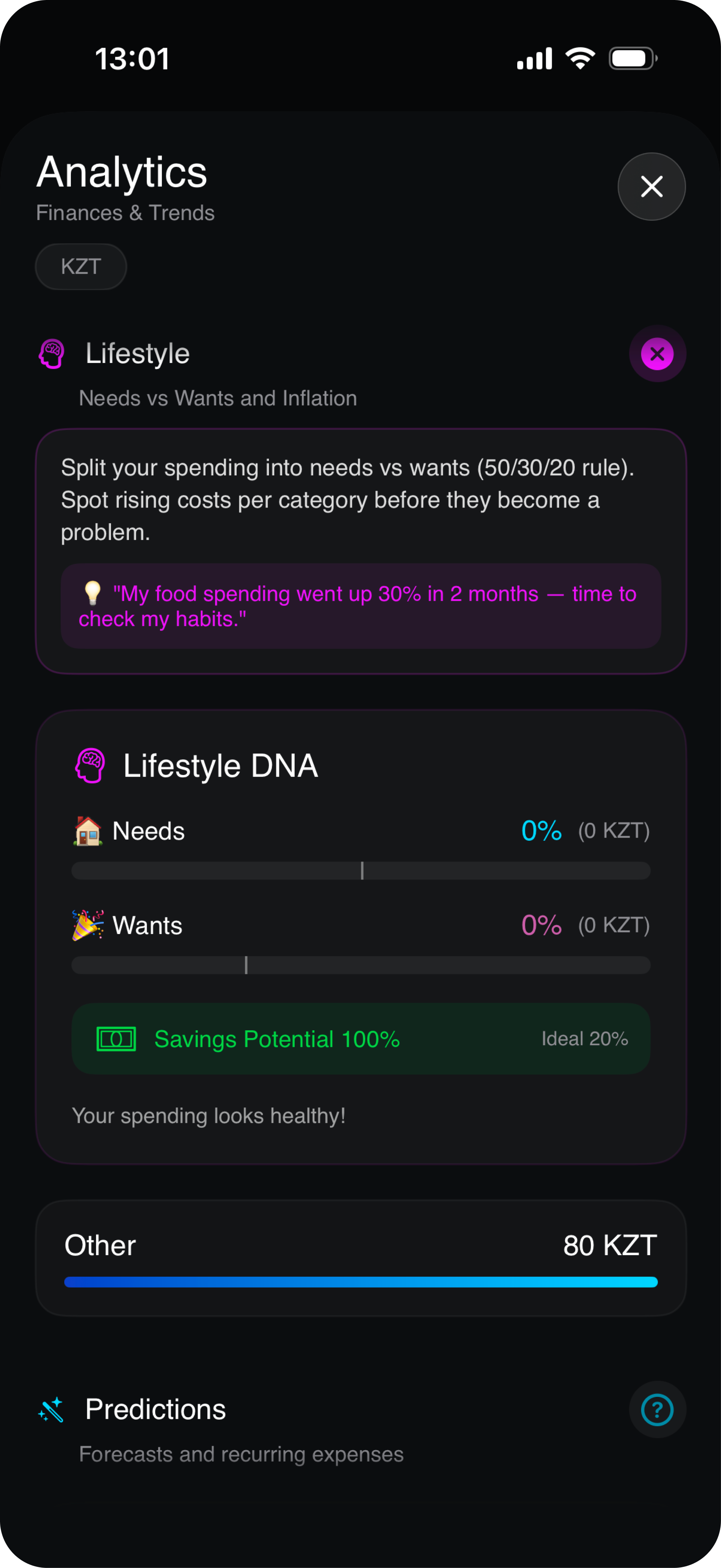Open the Other 80 KZT category card

(360, 1257)
